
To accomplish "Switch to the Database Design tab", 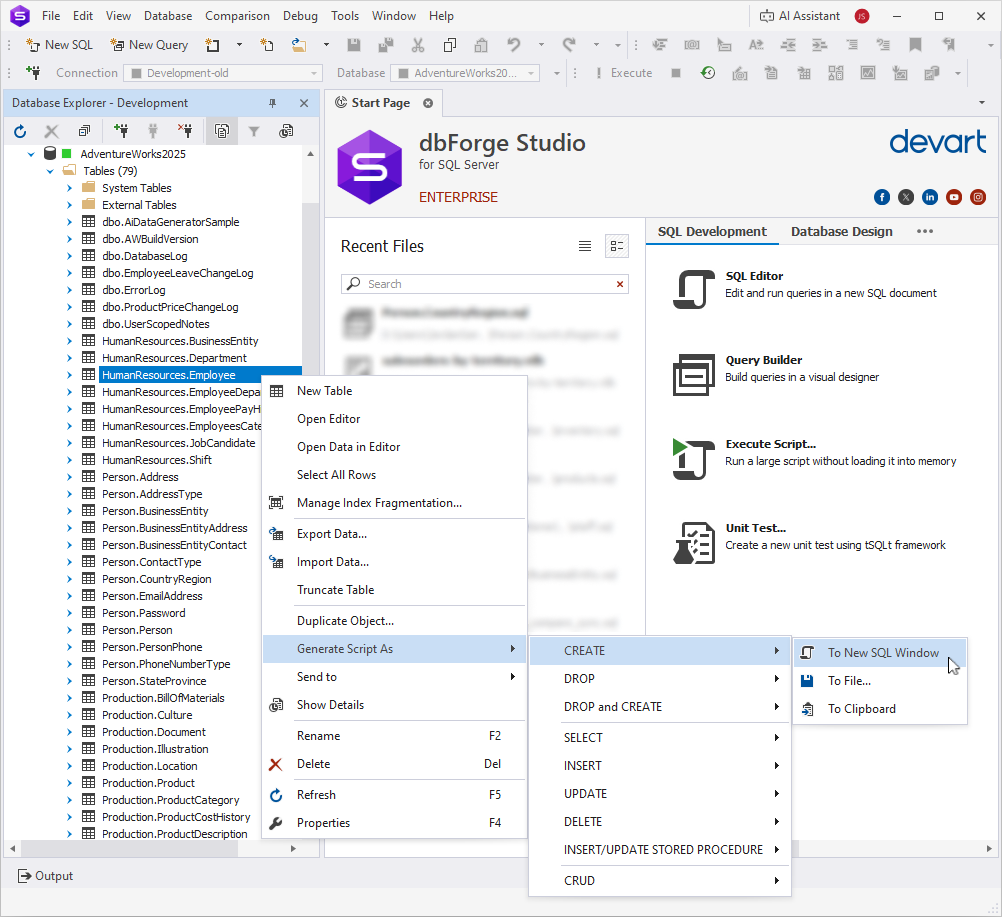I will pyautogui.click(x=842, y=231).
